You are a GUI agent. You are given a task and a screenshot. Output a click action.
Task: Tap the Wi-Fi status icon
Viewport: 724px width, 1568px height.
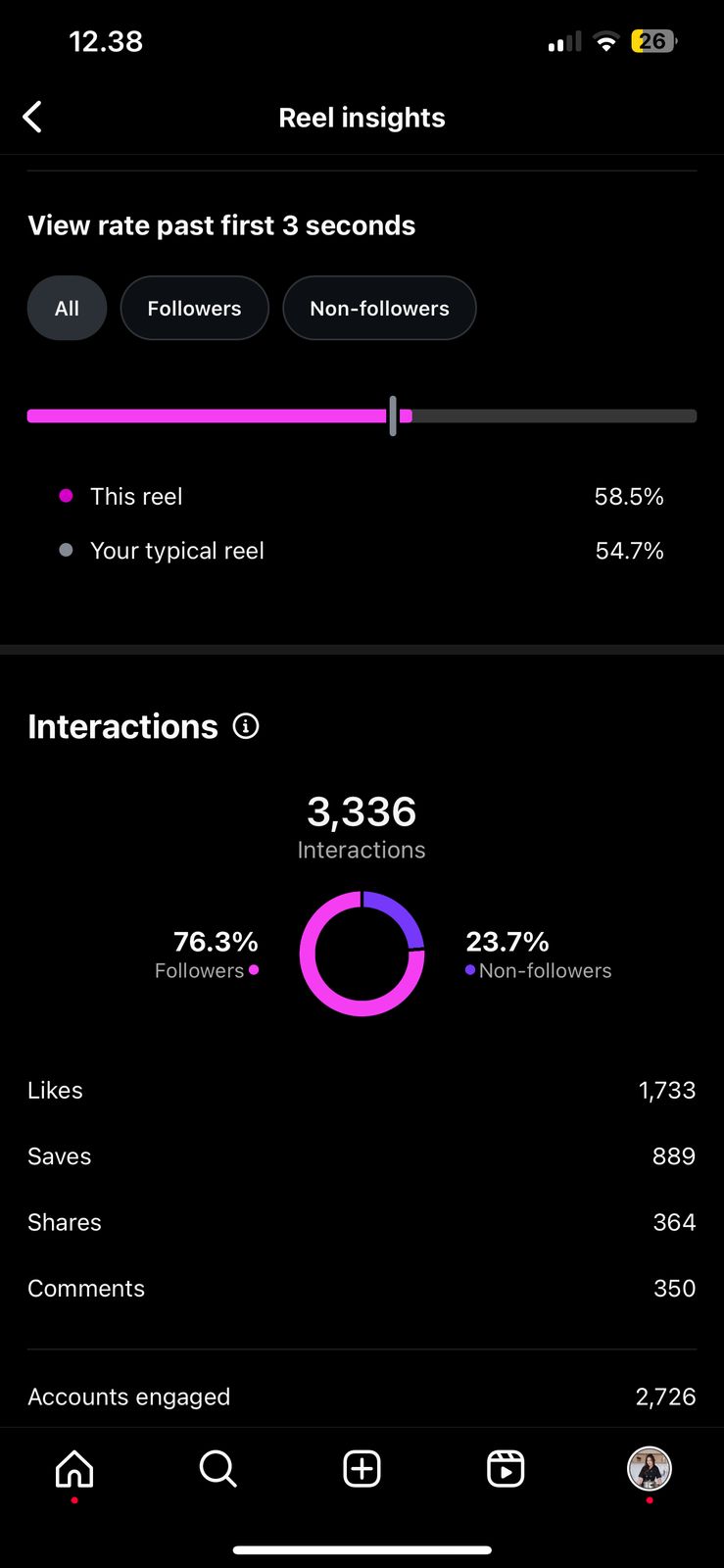click(x=606, y=42)
